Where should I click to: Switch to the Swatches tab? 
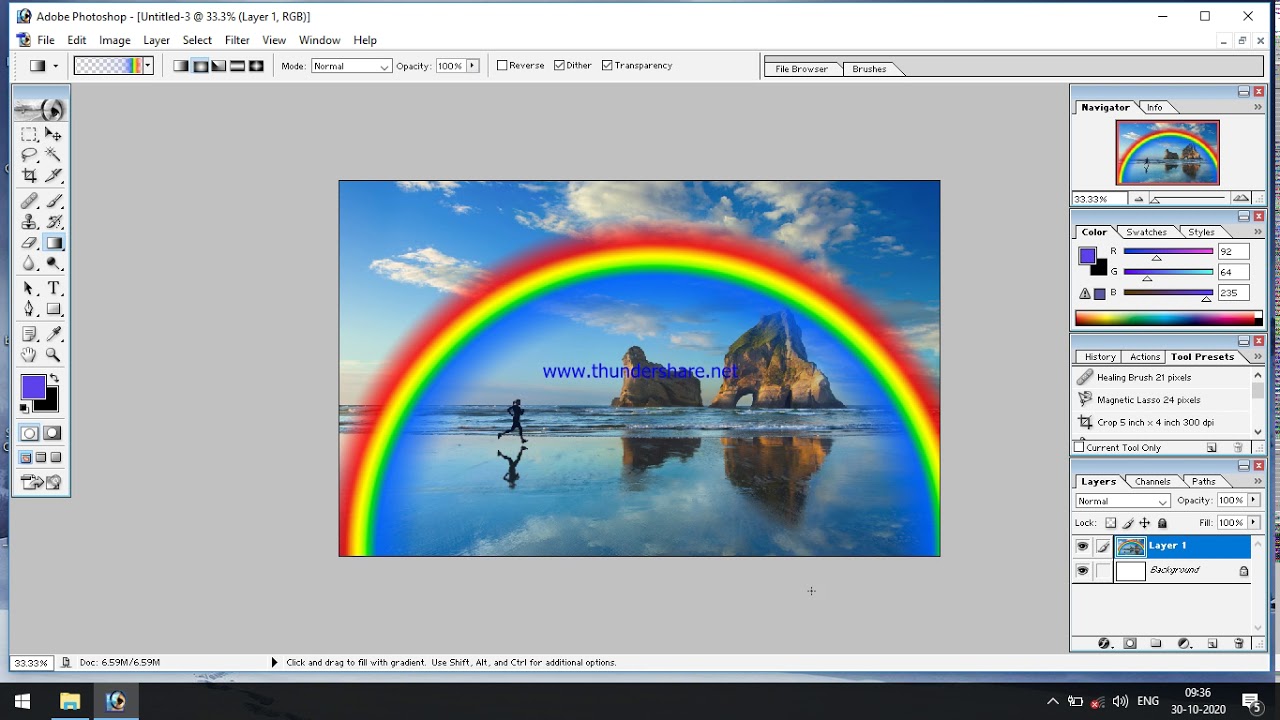tap(1146, 232)
